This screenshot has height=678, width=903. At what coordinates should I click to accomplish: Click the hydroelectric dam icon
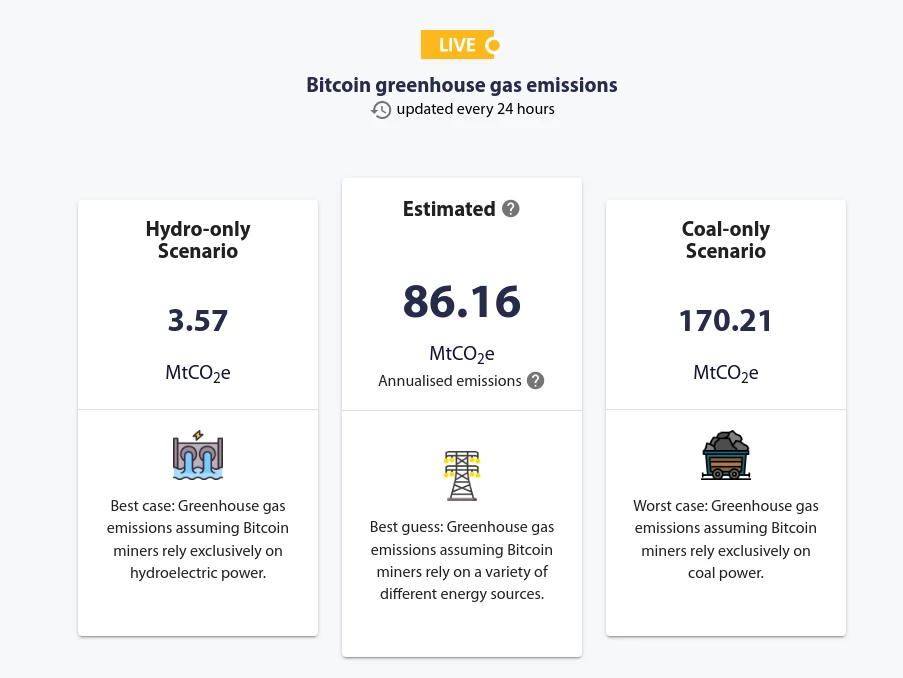197,455
